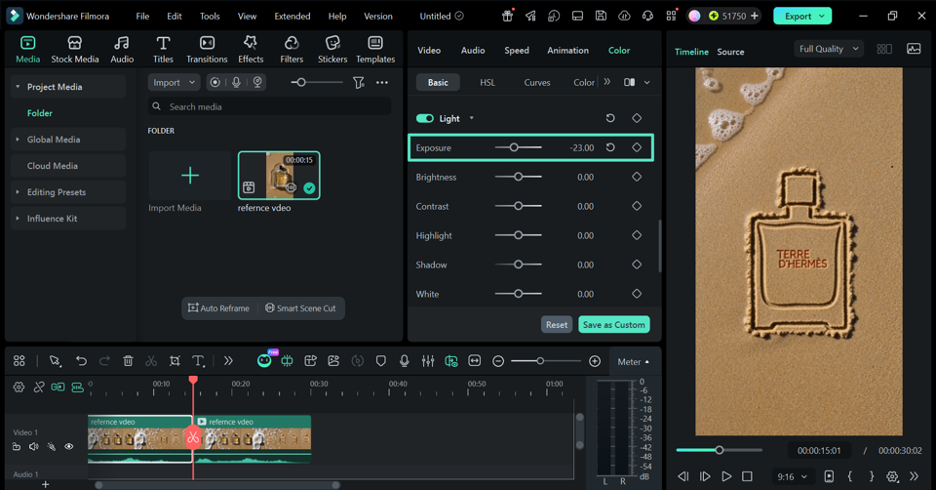Reset the Exposure value

click(x=610, y=147)
